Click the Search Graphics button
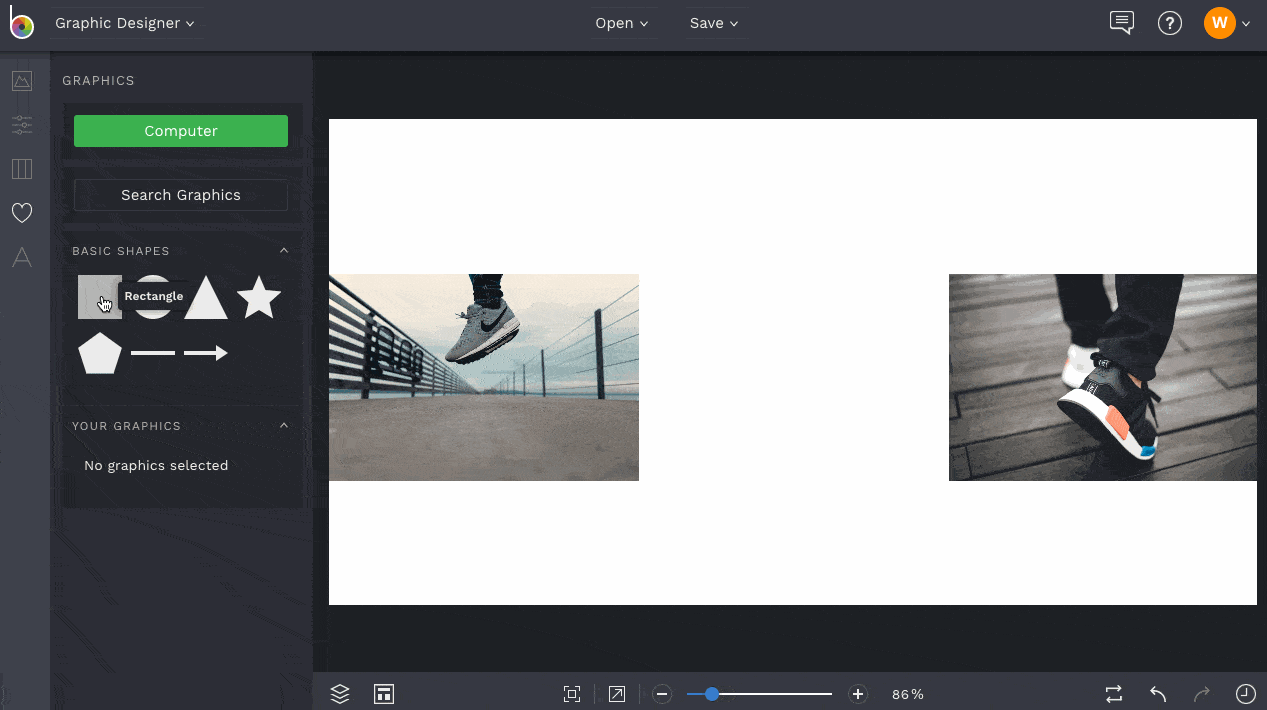 coord(181,195)
